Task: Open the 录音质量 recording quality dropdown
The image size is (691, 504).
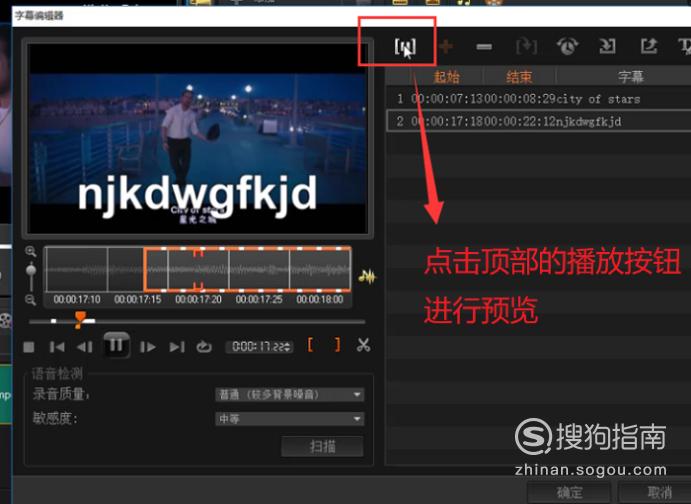Action: pos(290,394)
